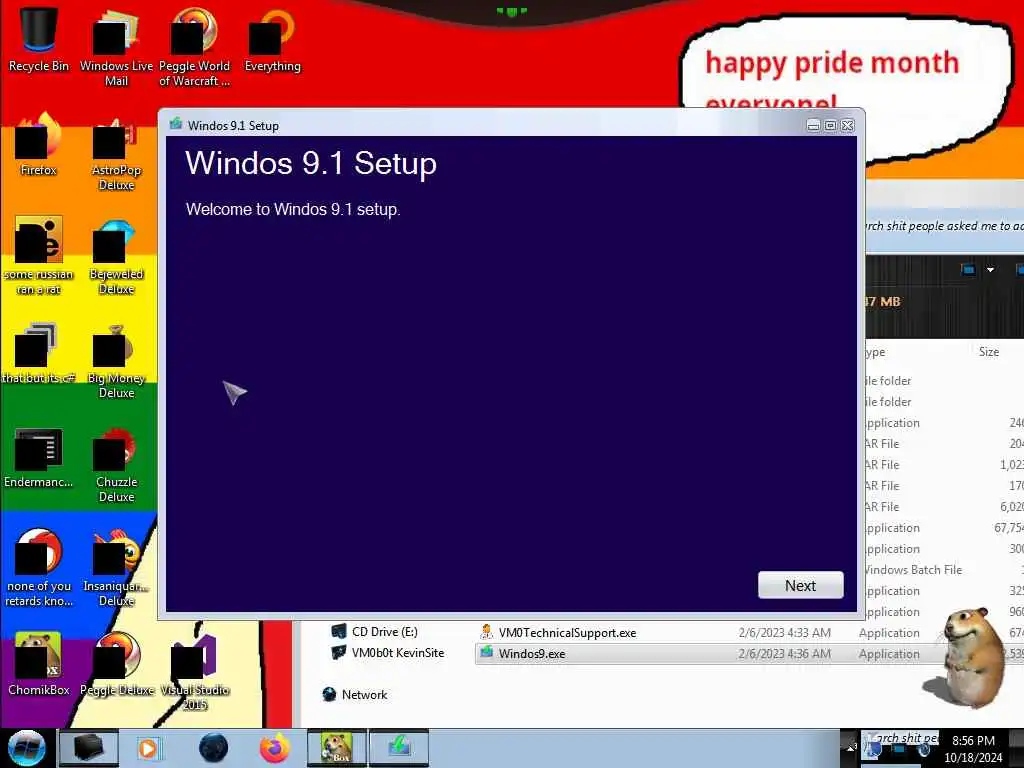The height and width of the screenshot is (768, 1024).
Task: Select the Windows Live Mail desktop icon
Action: [x=116, y=47]
